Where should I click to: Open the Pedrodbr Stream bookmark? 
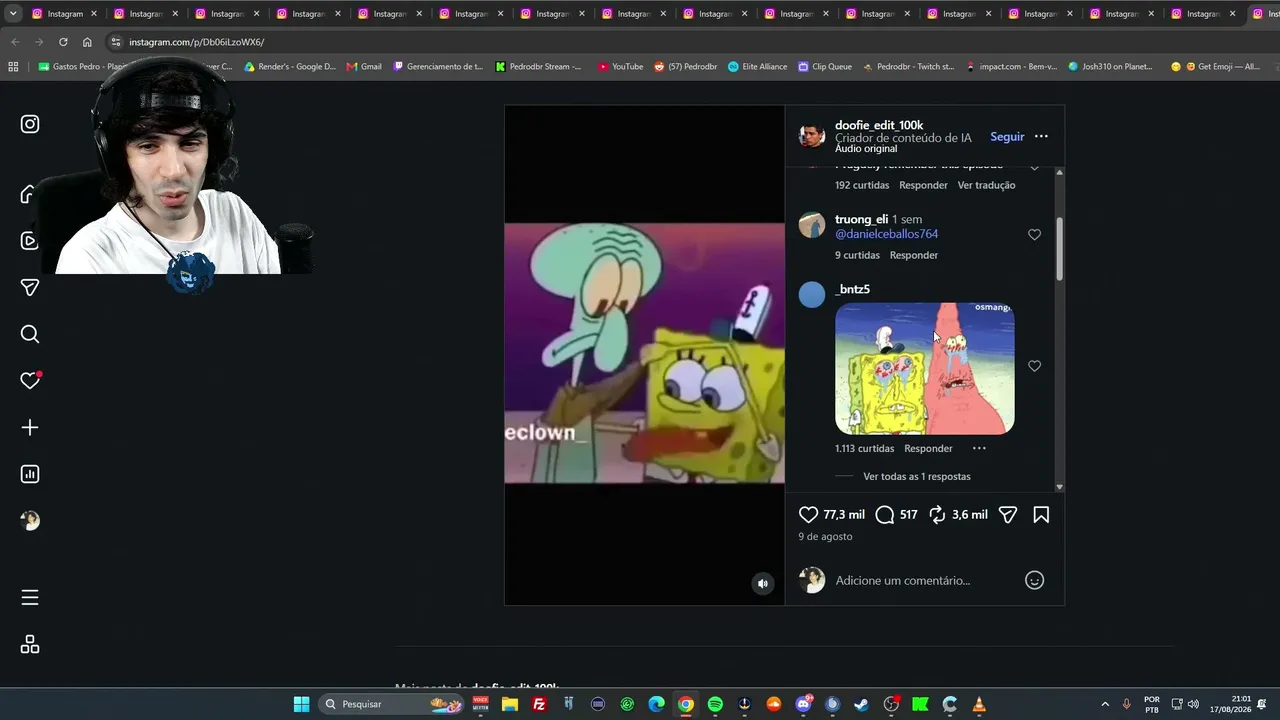(x=539, y=67)
